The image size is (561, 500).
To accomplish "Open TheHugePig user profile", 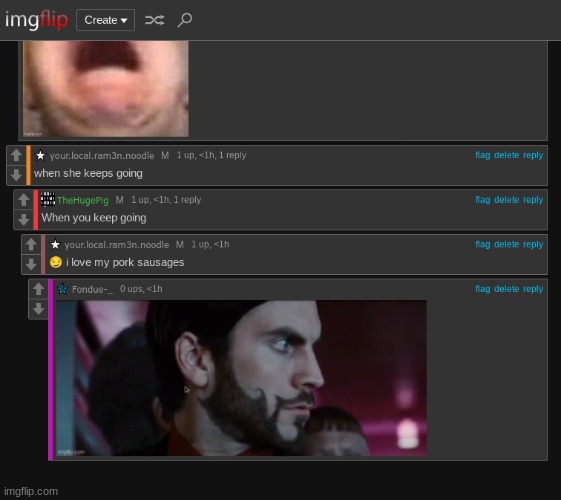I will click(83, 200).
